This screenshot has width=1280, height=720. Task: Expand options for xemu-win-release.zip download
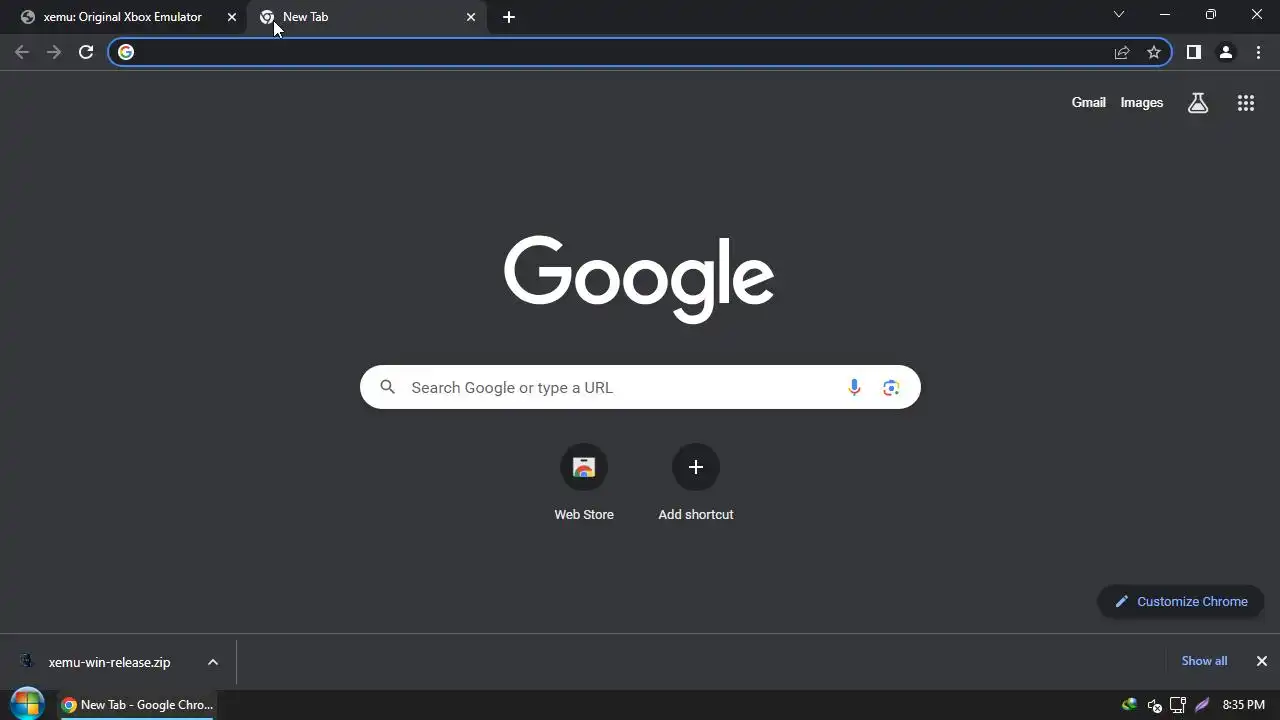point(213,662)
